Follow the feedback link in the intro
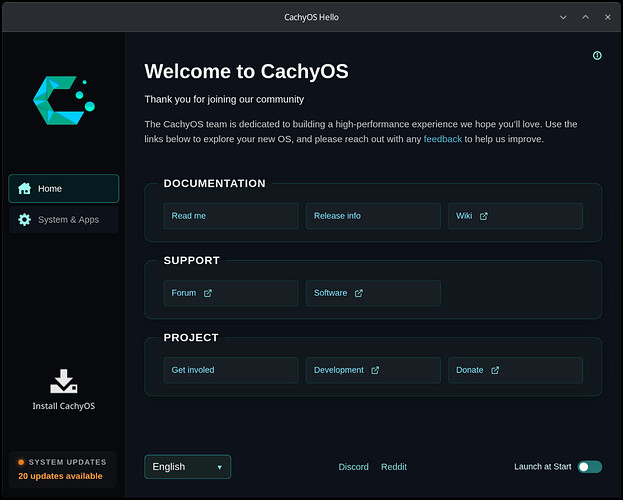623x500 pixels. pyautogui.click(x=443, y=139)
